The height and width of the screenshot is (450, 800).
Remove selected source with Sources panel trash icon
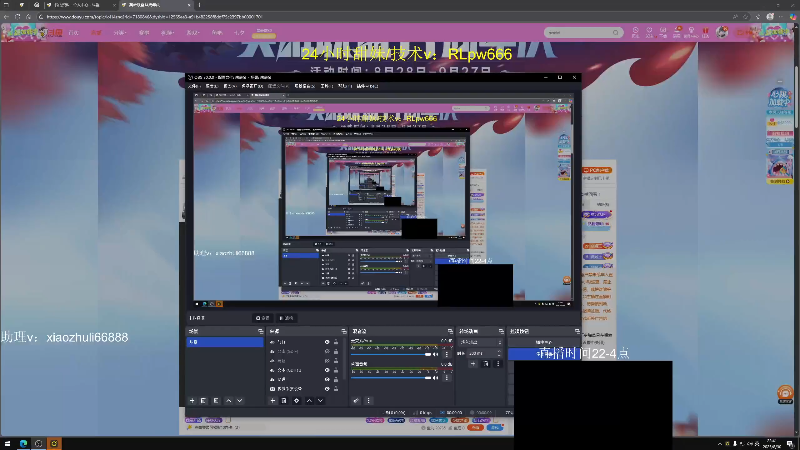[284, 401]
